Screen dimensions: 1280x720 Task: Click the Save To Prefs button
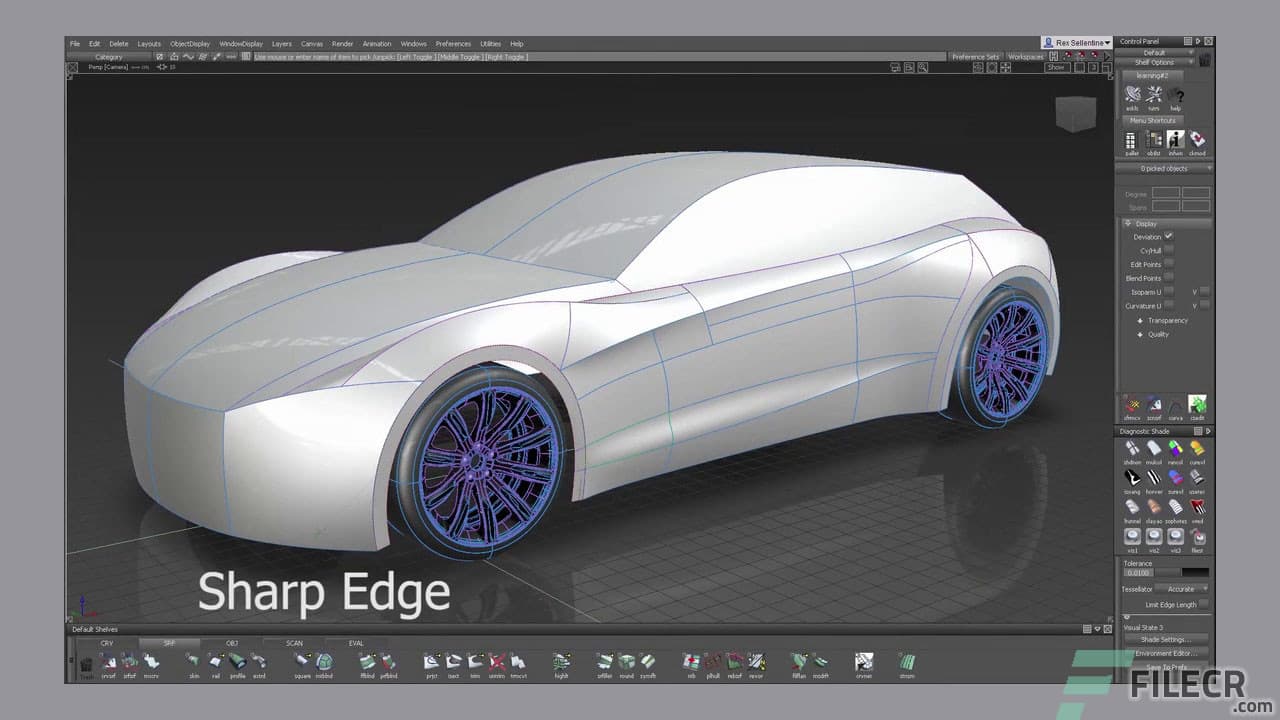(1166, 666)
